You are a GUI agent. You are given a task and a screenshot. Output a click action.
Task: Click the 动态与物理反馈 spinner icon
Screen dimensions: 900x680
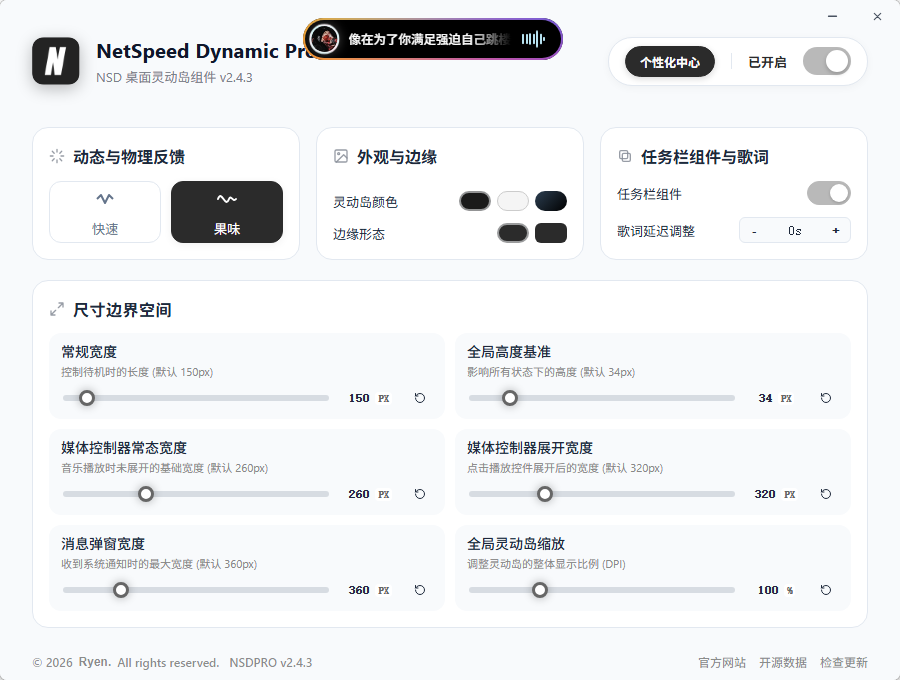(57, 156)
